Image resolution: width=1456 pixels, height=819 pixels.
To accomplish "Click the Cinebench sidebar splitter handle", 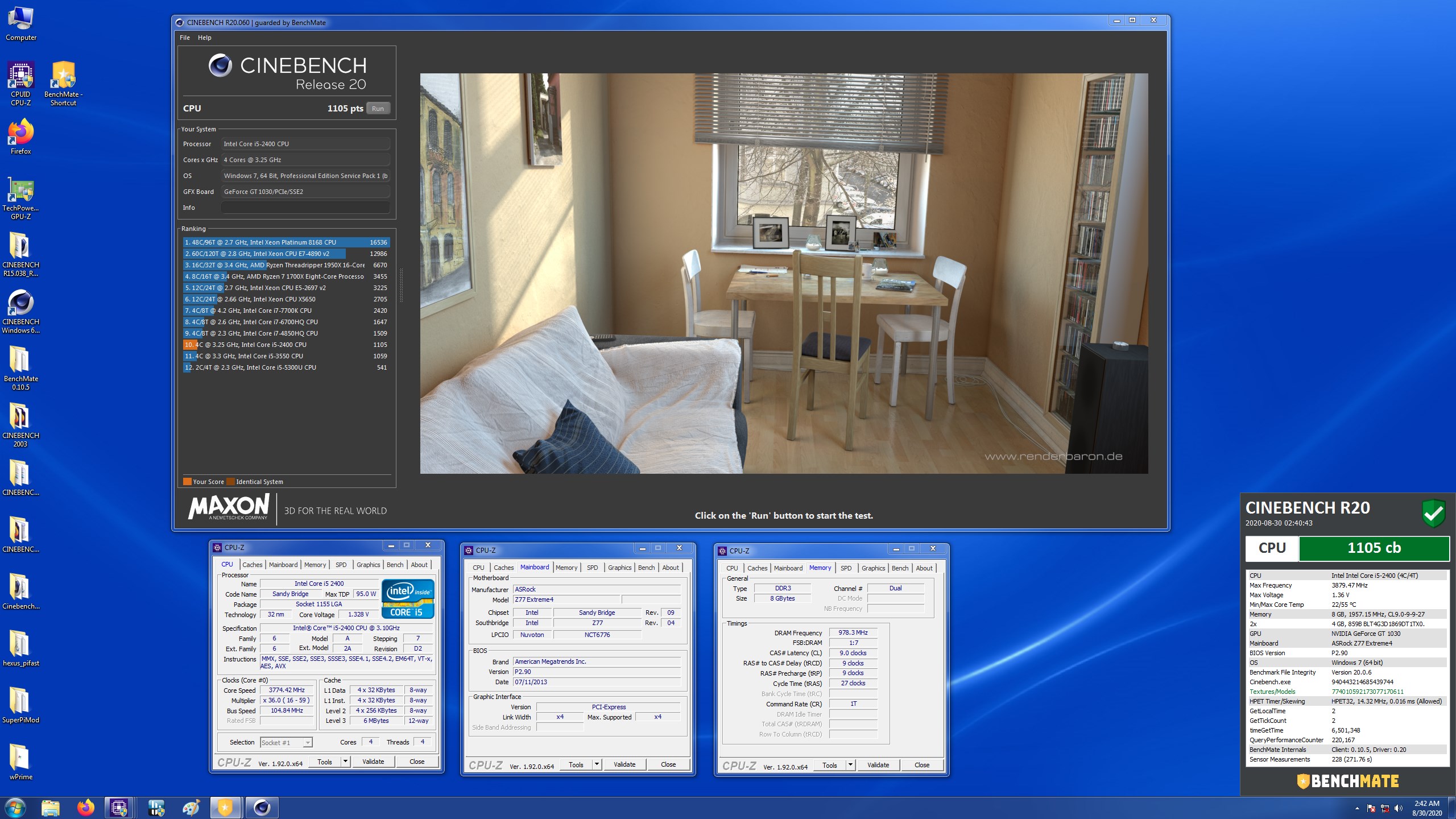I will (x=401, y=284).
